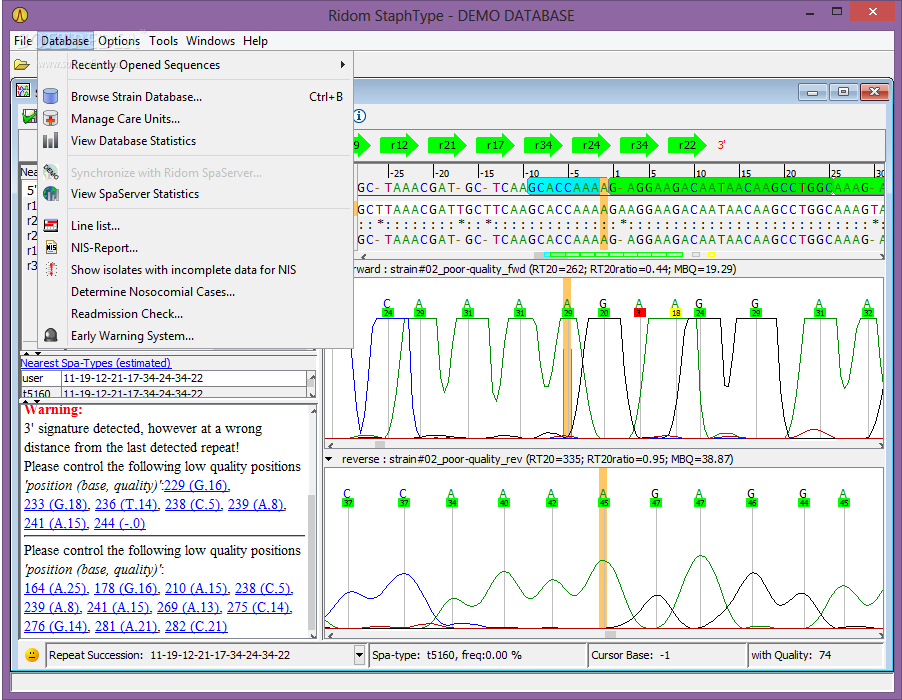Viewport: 902px width, 700px height.
Task: Jump to position 236 (T.14)
Action: click(x=126, y=504)
